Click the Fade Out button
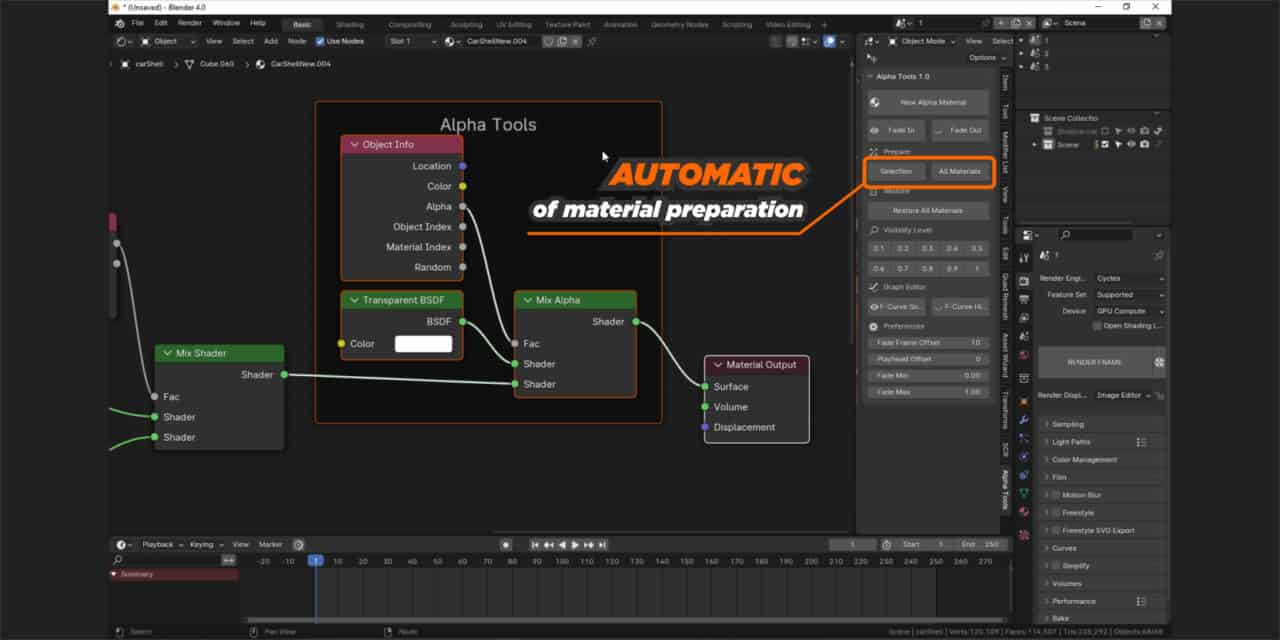The height and width of the screenshot is (640, 1280). 960,131
